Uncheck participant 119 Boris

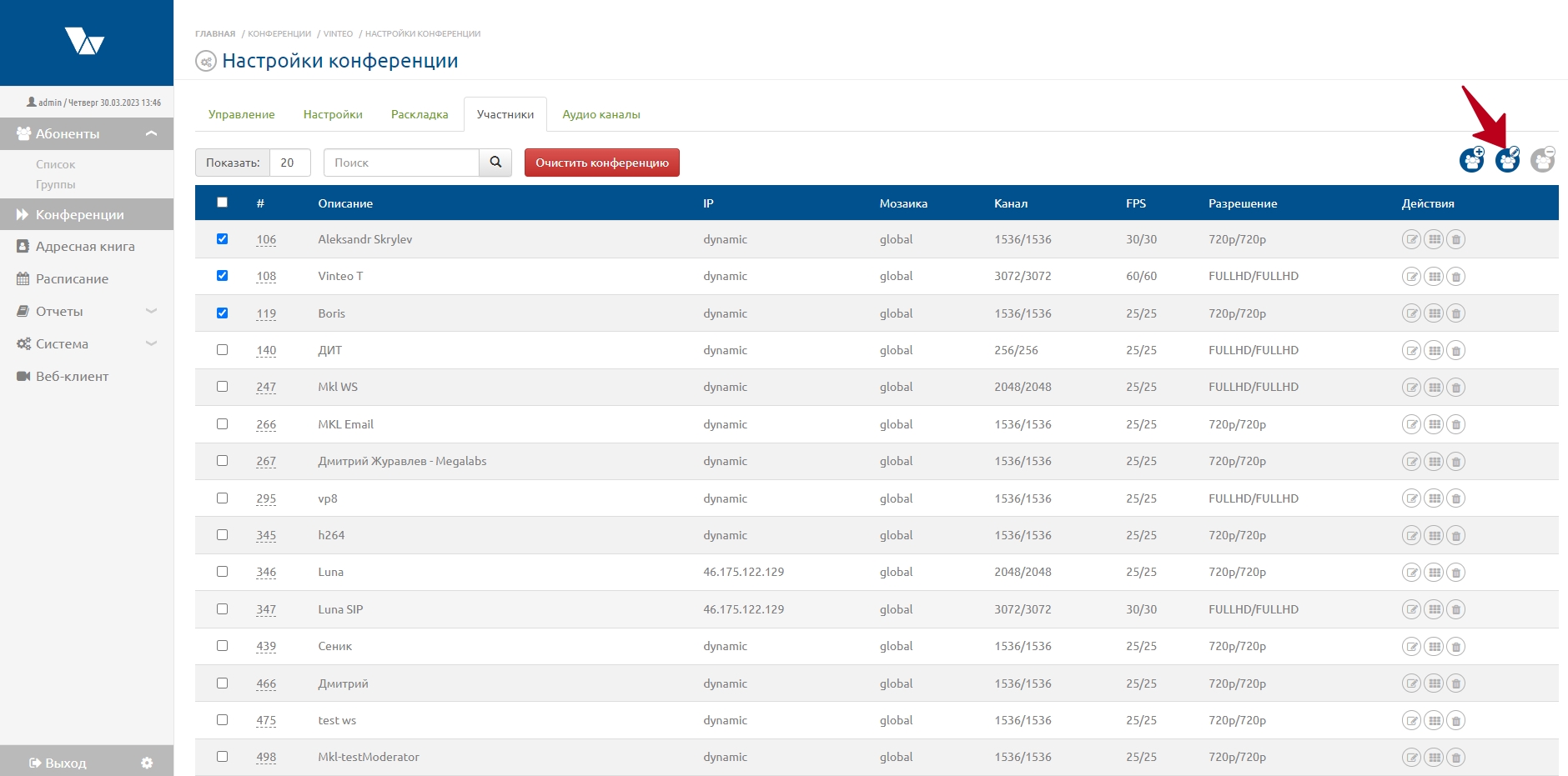(x=222, y=313)
